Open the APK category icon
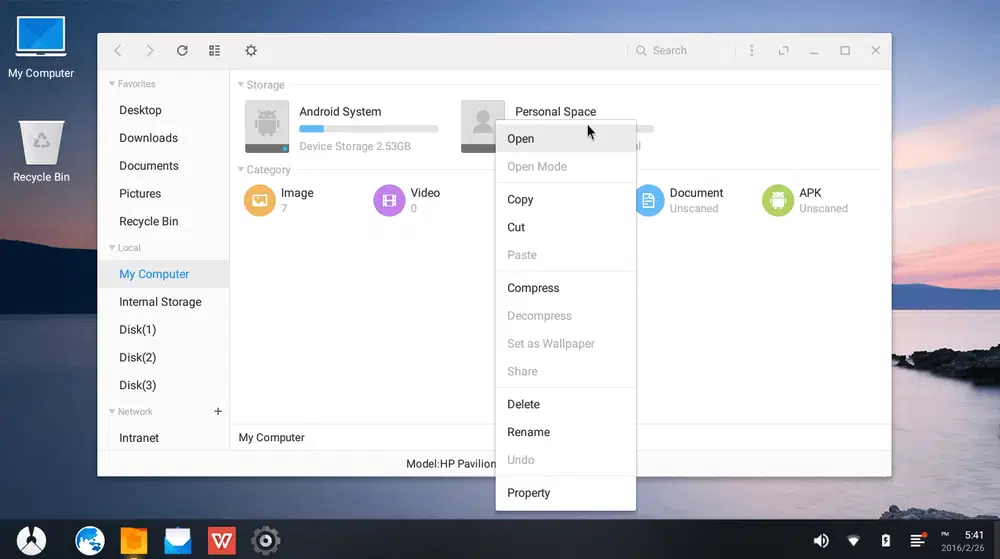Screen dimensions: 1000x559 (778, 200)
